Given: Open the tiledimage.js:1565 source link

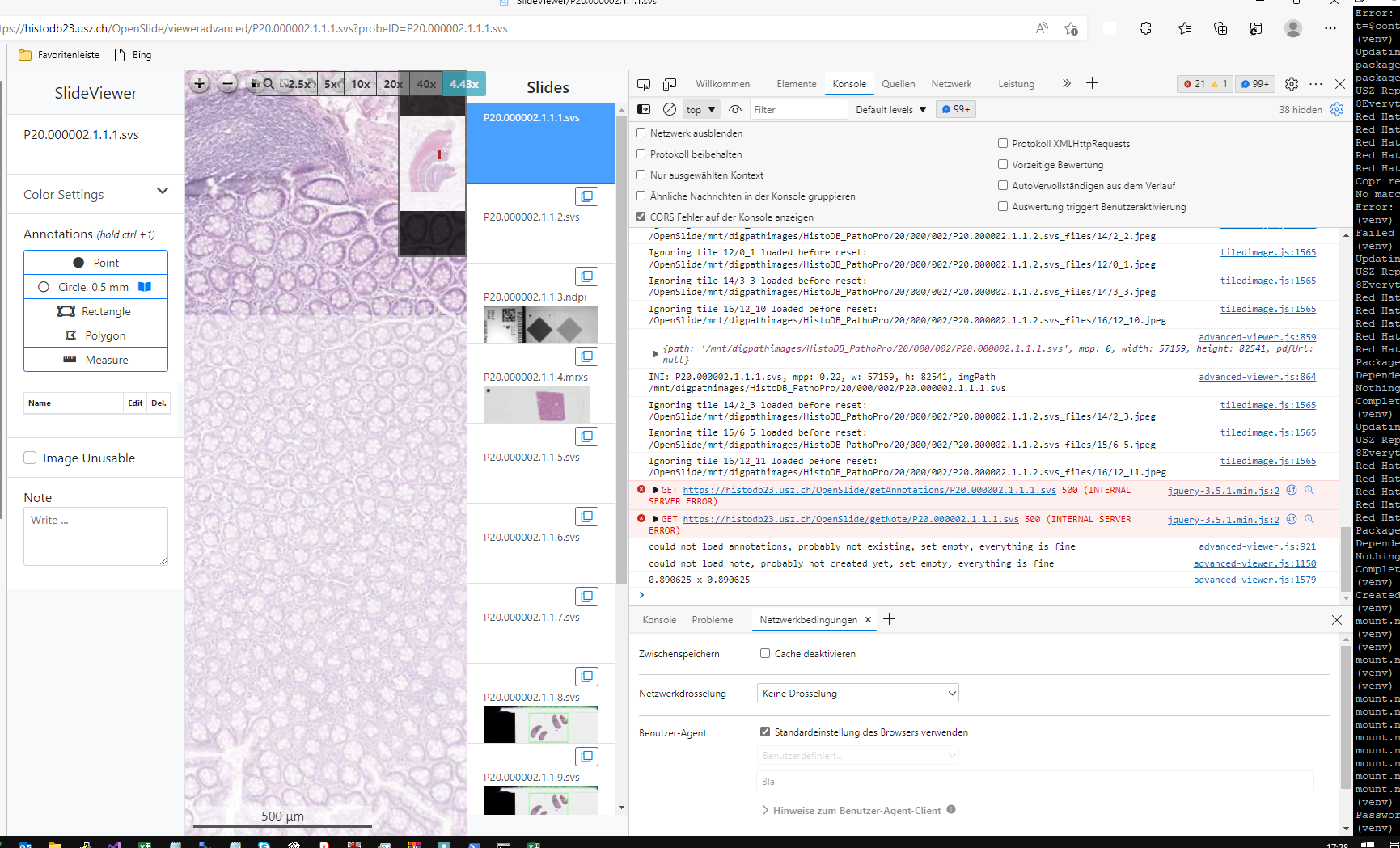Looking at the screenshot, I should (1267, 251).
